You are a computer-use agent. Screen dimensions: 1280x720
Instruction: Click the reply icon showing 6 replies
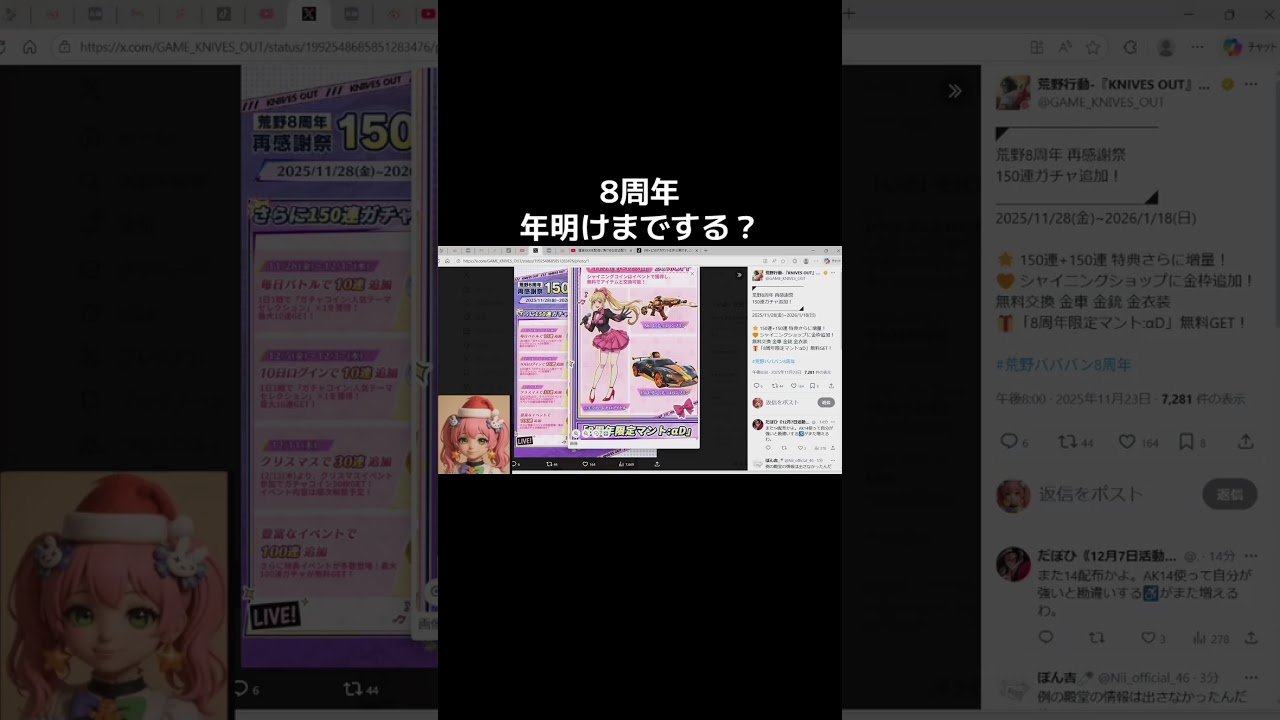pyautogui.click(x=1009, y=441)
